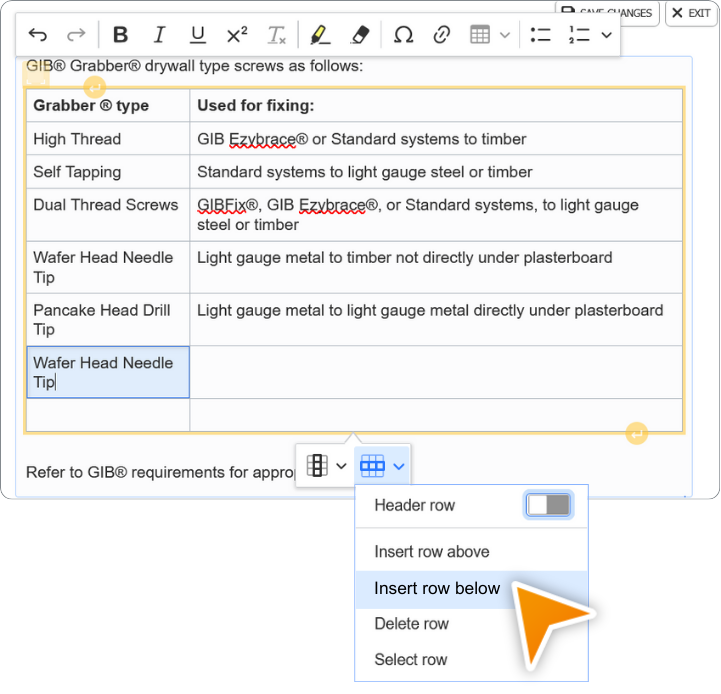Click 'Refer to GIB® requirements' paragraph

[x=160, y=472]
